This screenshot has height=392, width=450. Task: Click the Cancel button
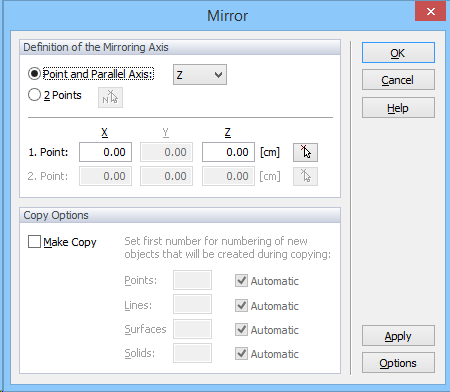398,80
